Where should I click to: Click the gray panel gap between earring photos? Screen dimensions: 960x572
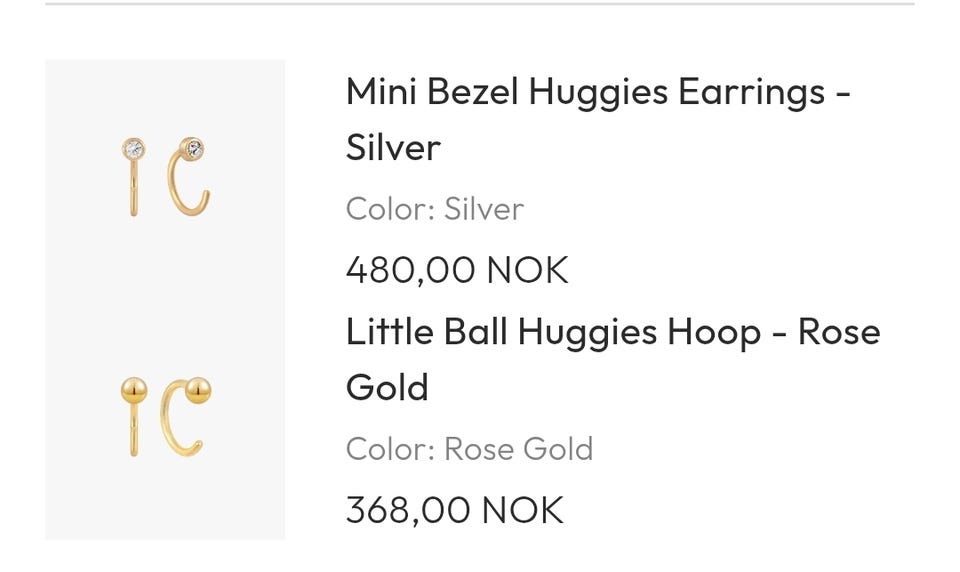pos(165,300)
